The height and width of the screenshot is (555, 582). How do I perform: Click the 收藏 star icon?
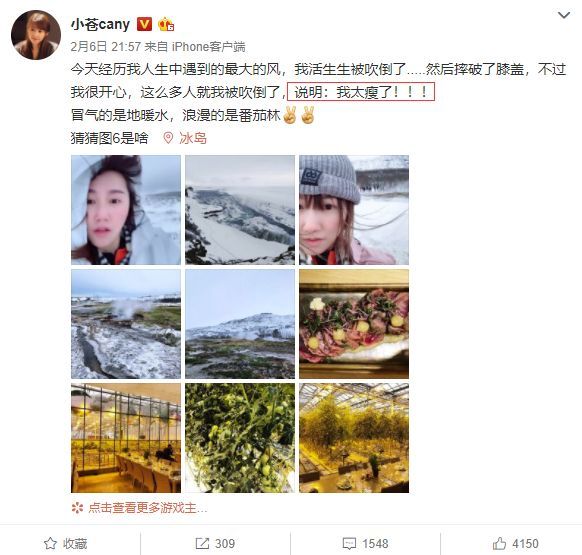(x=50, y=543)
